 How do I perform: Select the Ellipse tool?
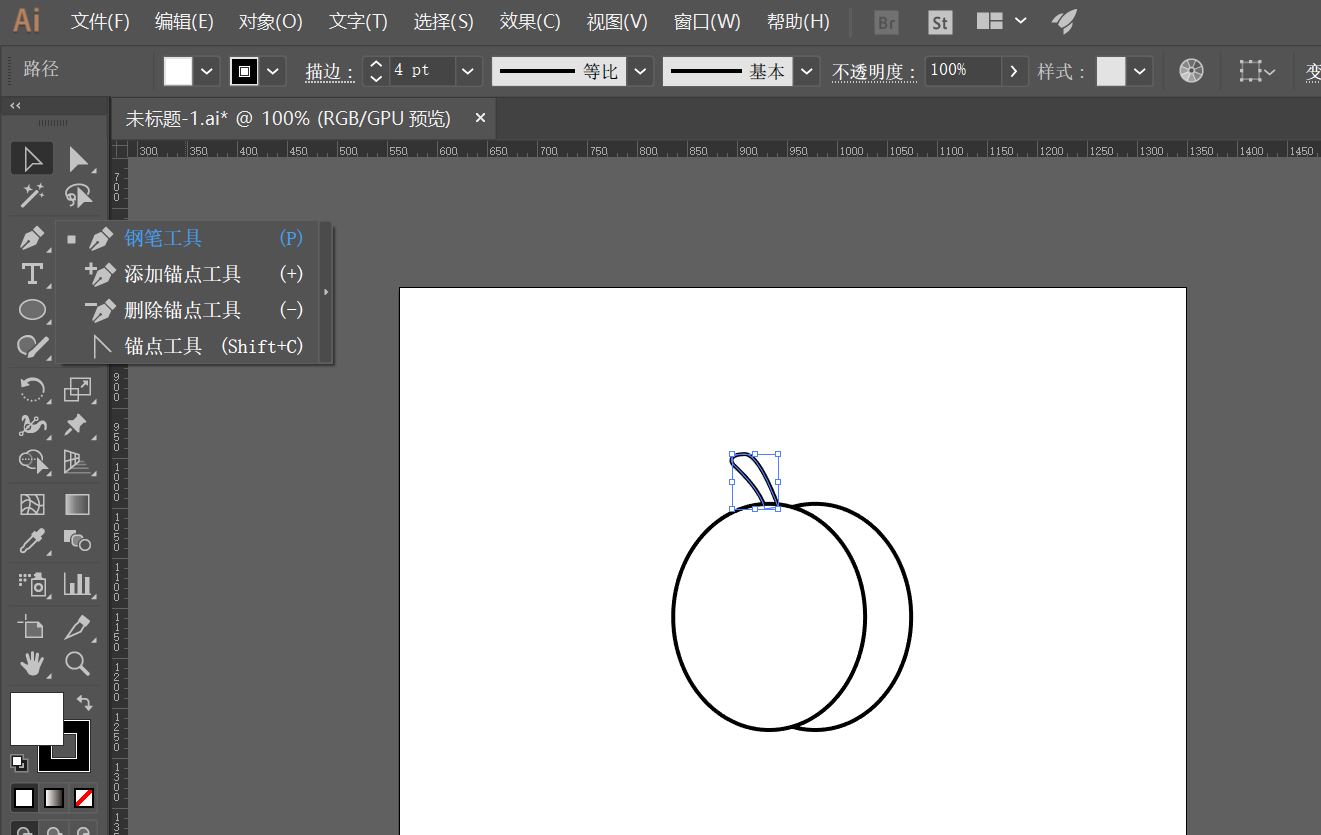[31, 310]
